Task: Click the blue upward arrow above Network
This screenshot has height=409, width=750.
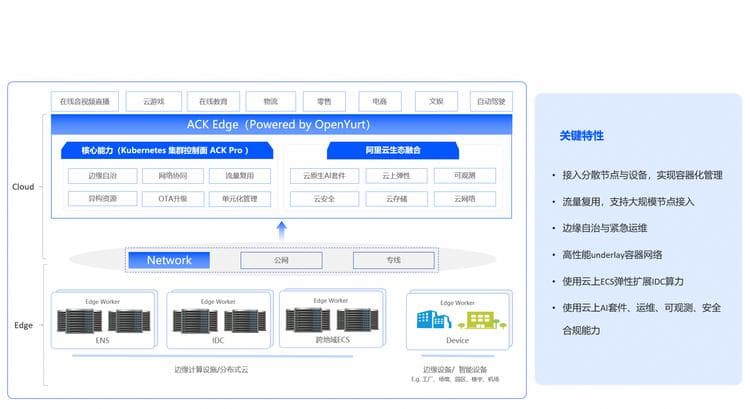Action: coord(282,231)
